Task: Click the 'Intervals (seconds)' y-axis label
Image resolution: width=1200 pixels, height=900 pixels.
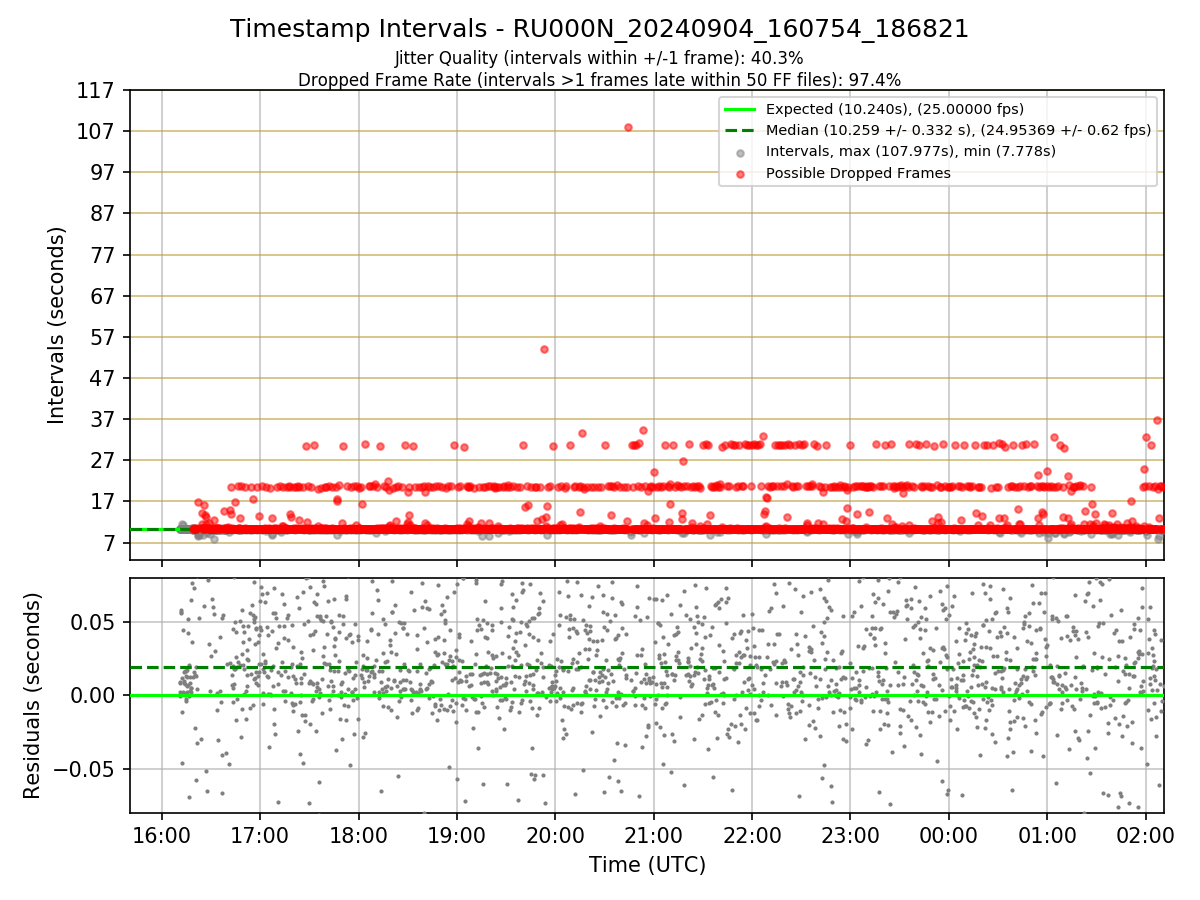Action: [57, 325]
